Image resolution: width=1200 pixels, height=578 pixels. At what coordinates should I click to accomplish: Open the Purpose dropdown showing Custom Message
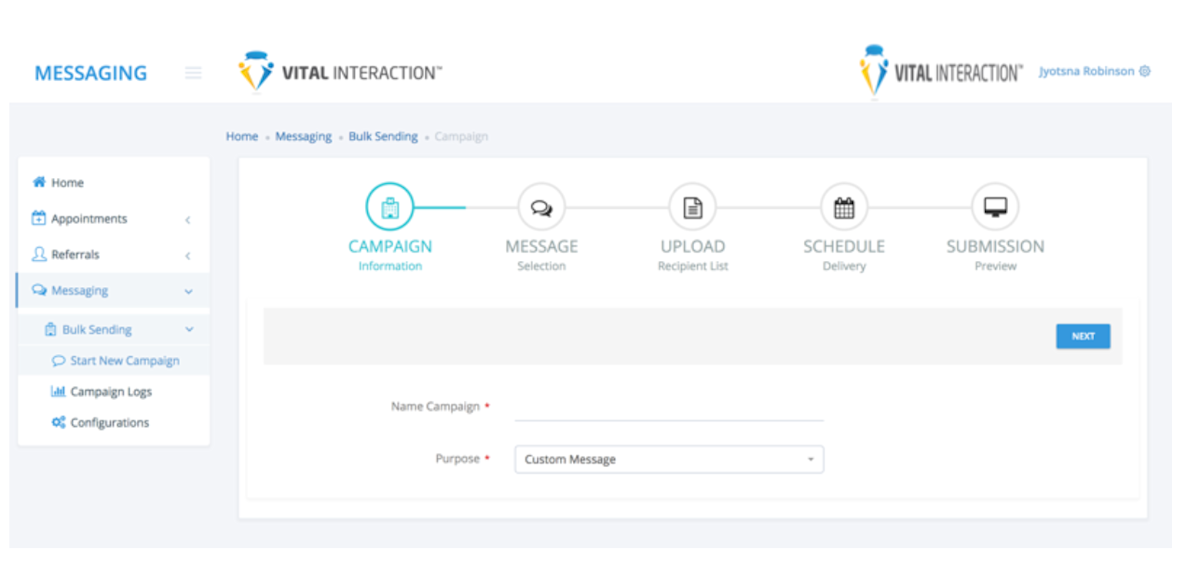669,459
